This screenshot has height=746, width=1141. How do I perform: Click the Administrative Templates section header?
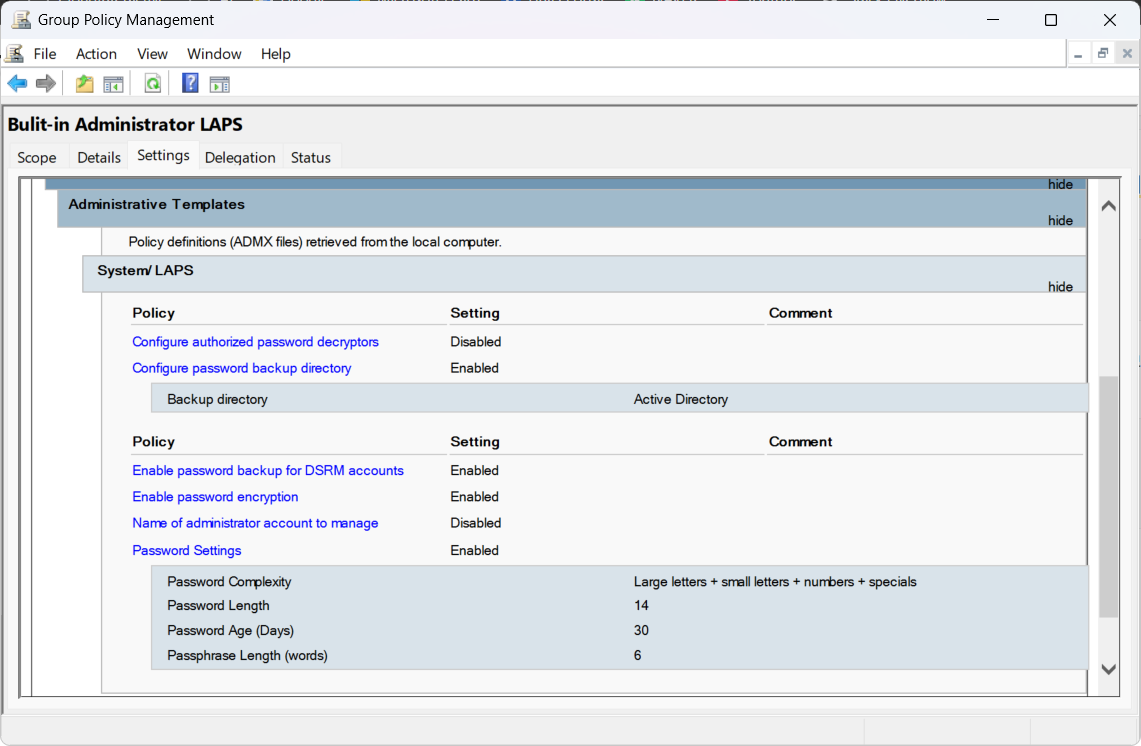pyautogui.click(x=571, y=209)
